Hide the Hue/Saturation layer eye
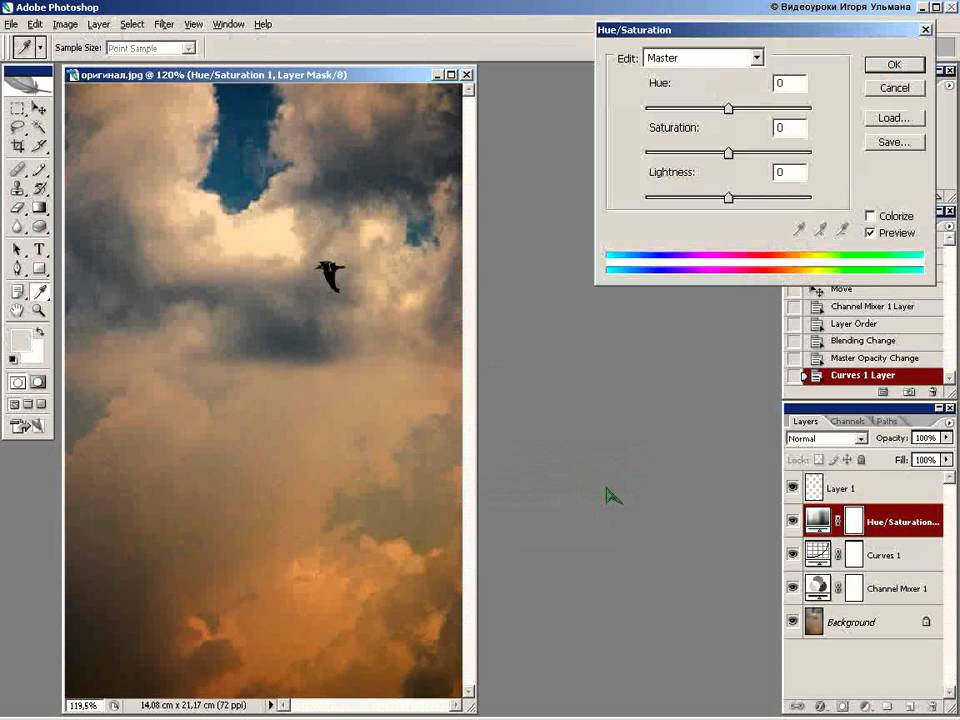The height and width of the screenshot is (720, 960). pyautogui.click(x=793, y=521)
